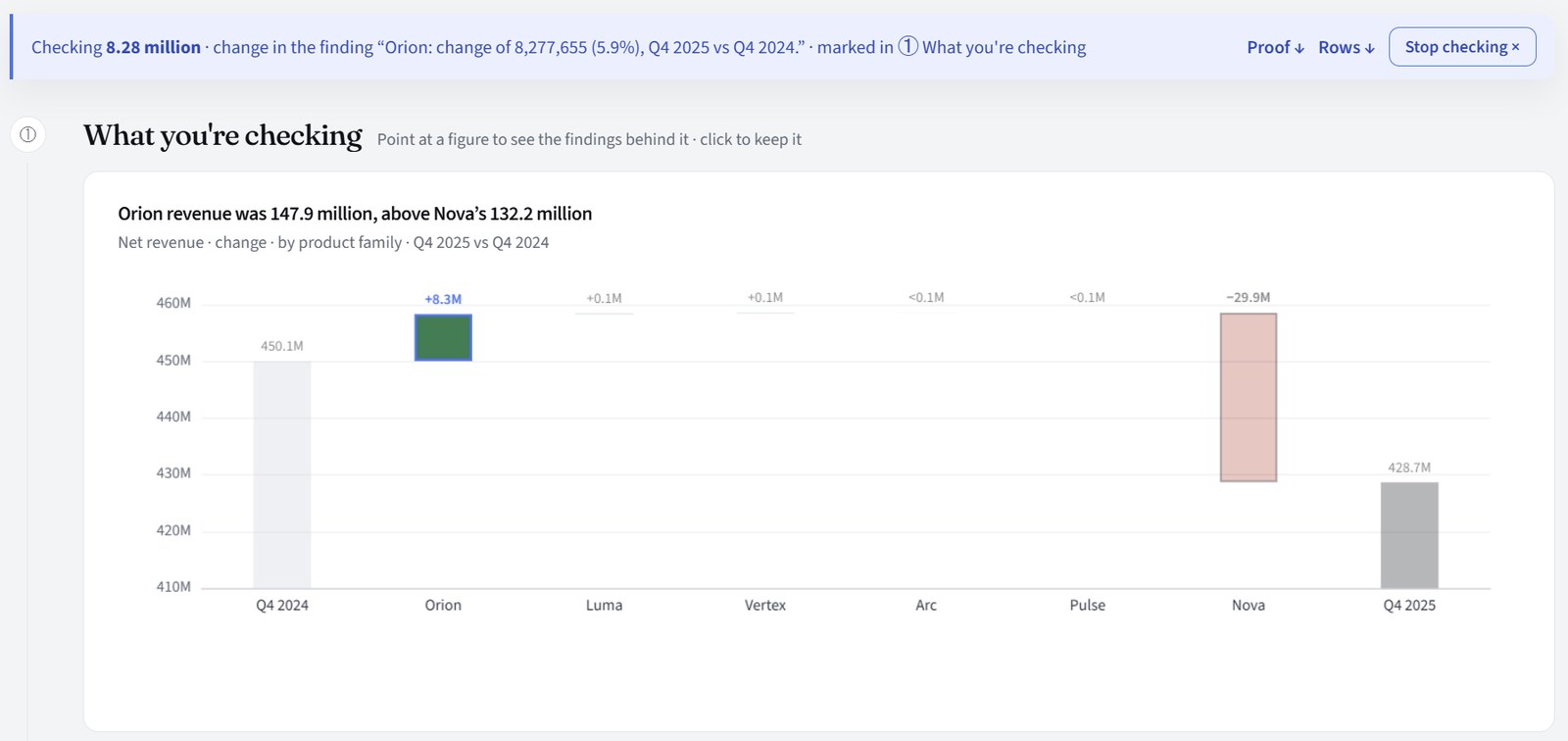Click the "What you're checking" section heading
1568x741 pixels.
pos(222,135)
